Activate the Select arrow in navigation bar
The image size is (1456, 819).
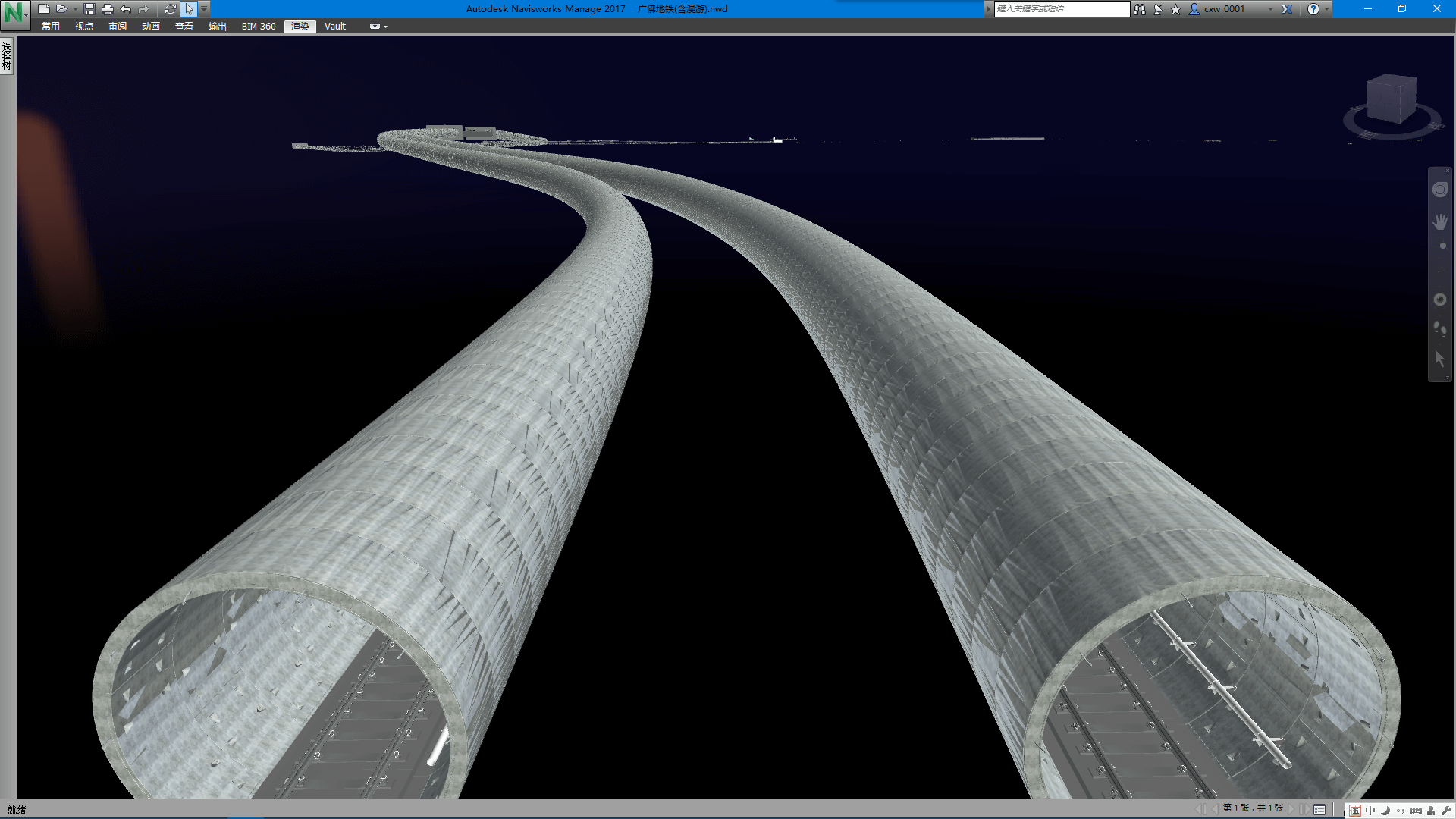[1440, 359]
